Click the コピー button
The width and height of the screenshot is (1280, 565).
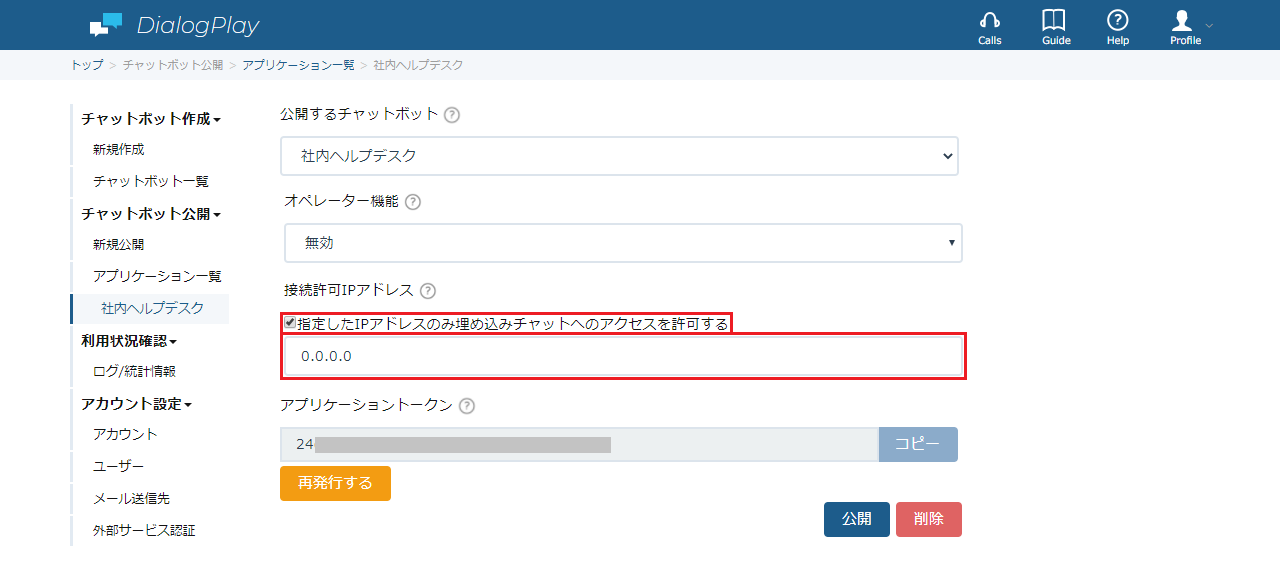(x=918, y=445)
